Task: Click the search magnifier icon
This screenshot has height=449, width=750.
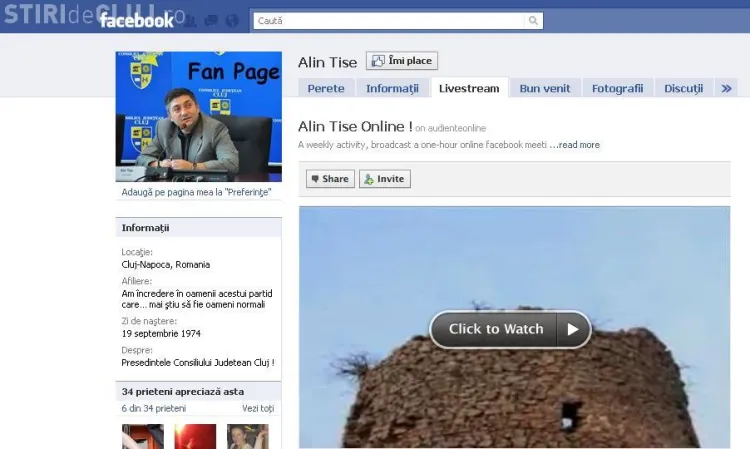Action: [x=534, y=20]
